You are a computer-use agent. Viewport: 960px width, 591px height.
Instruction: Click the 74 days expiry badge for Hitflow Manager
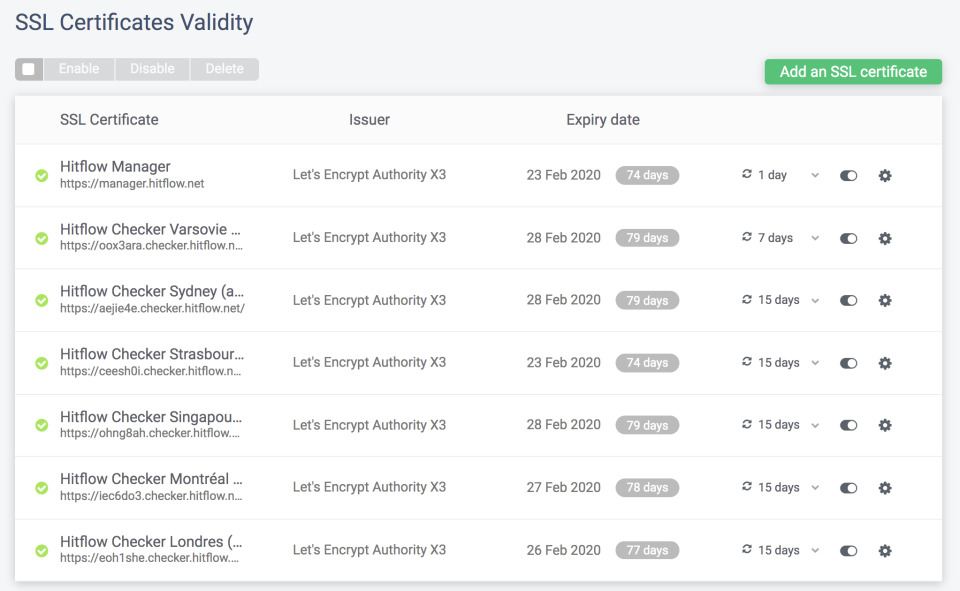coord(647,175)
